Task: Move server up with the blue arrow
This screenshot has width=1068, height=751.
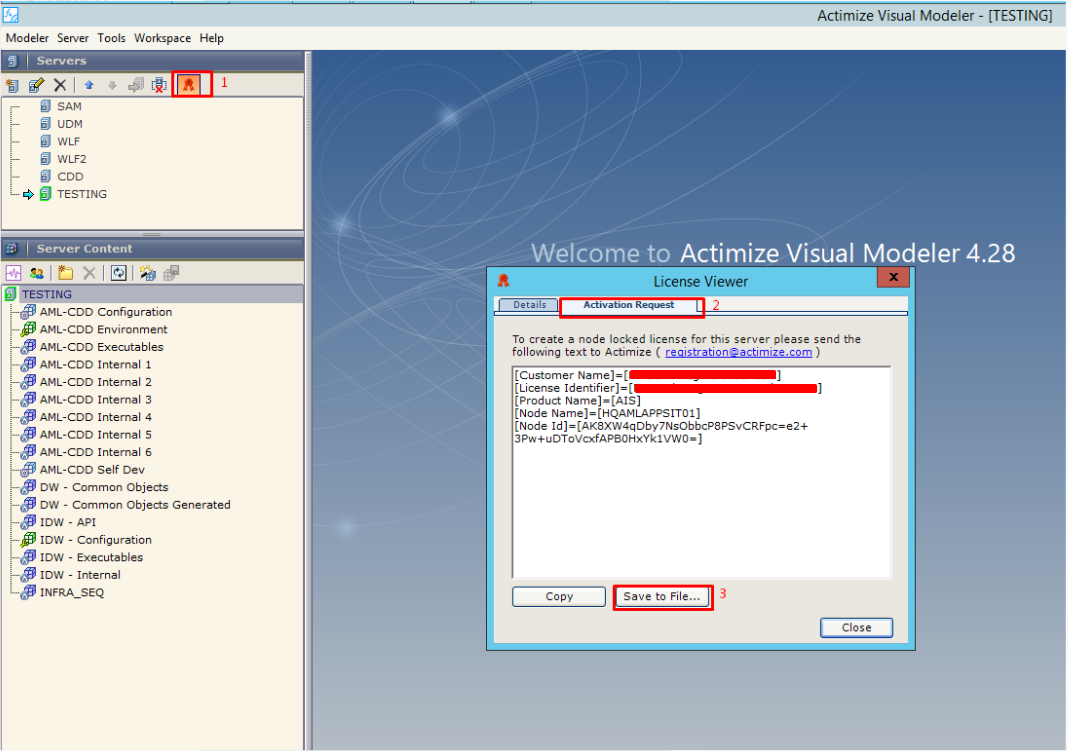Action: tap(89, 85)
